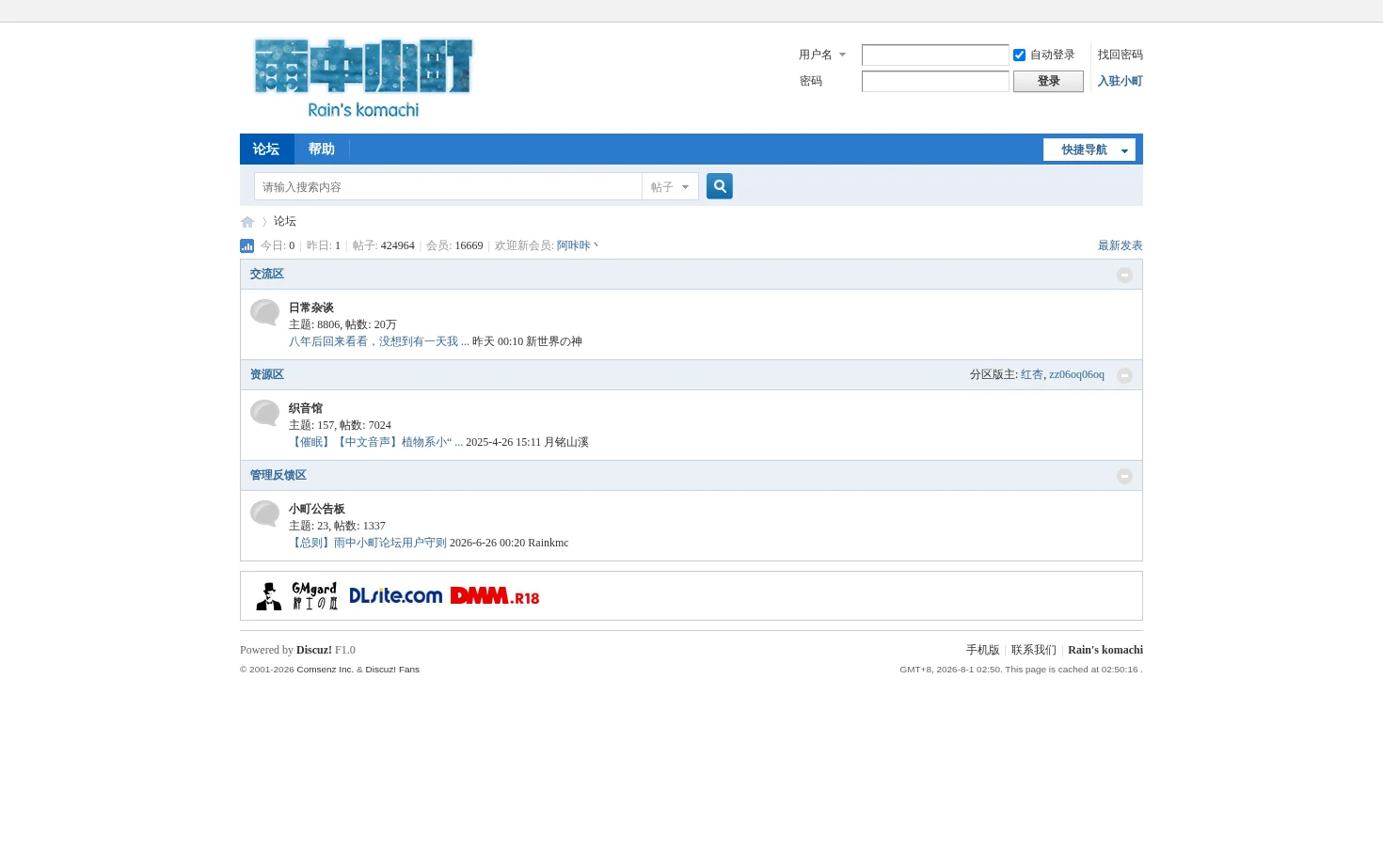Click the Comsenz Inc. footer link
The height and width of the screenshot is (868, 1383).
(x=325, y=670)
